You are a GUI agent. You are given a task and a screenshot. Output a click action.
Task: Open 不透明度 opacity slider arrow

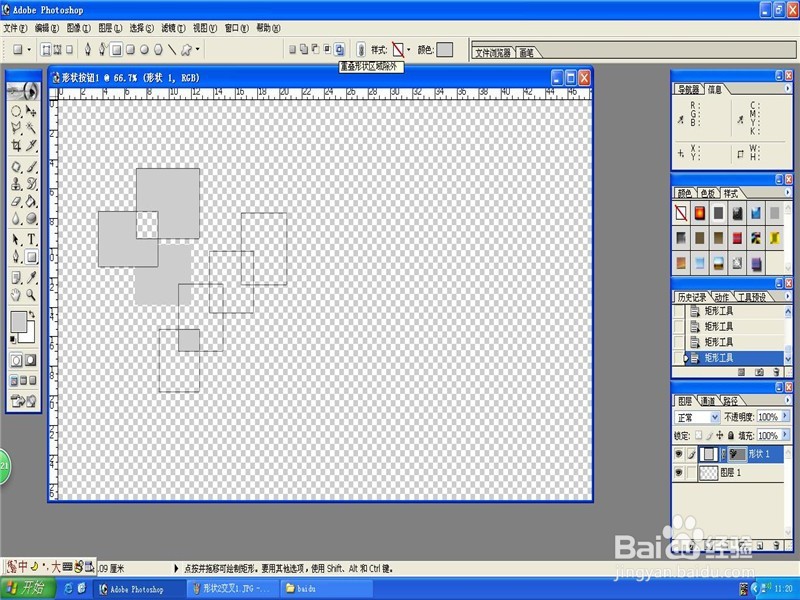pos(785,416)
